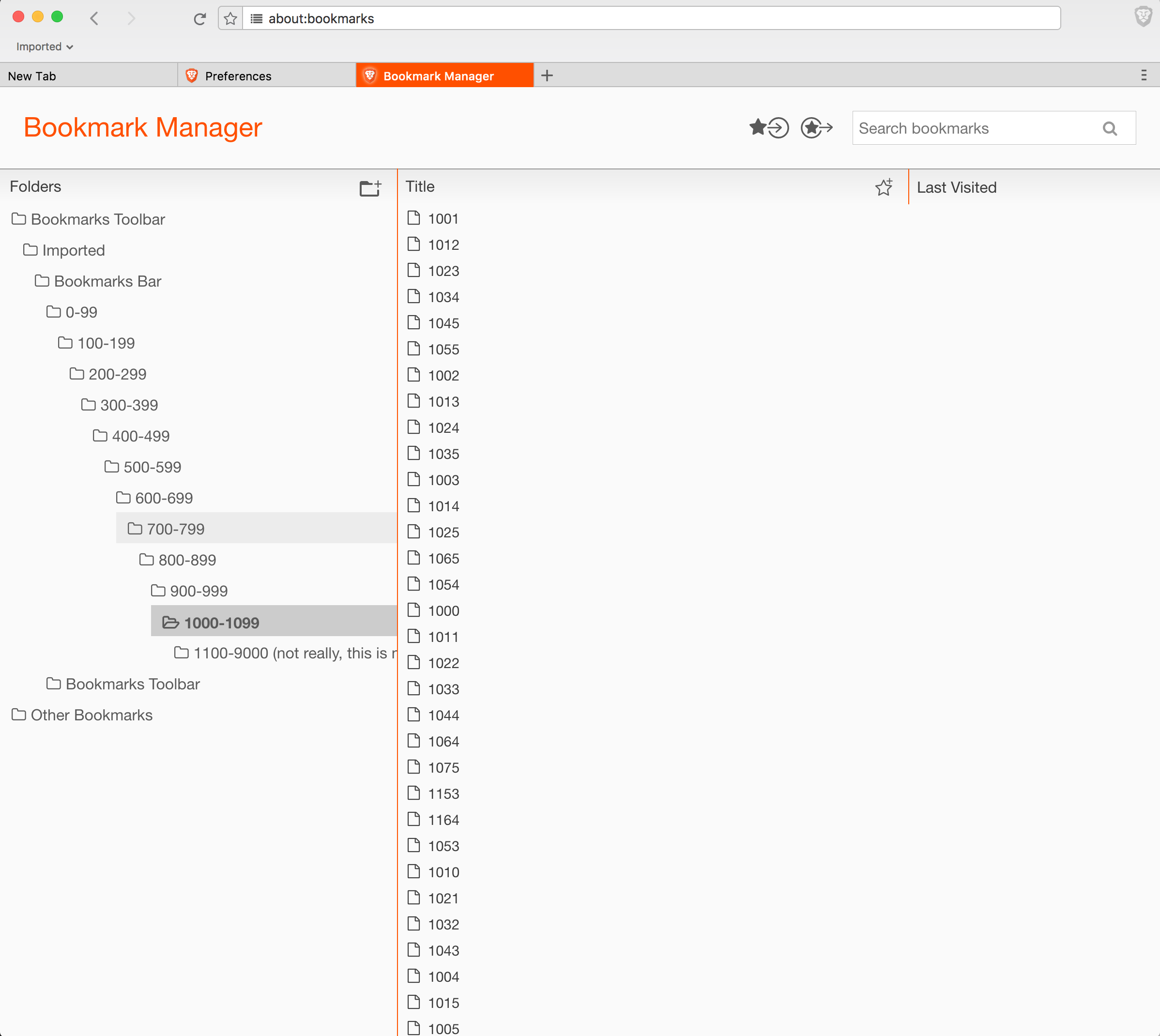This screenshot has width=1160, height=1036.
Task: Click the import bookmarks icon
Action: (769, 127)
